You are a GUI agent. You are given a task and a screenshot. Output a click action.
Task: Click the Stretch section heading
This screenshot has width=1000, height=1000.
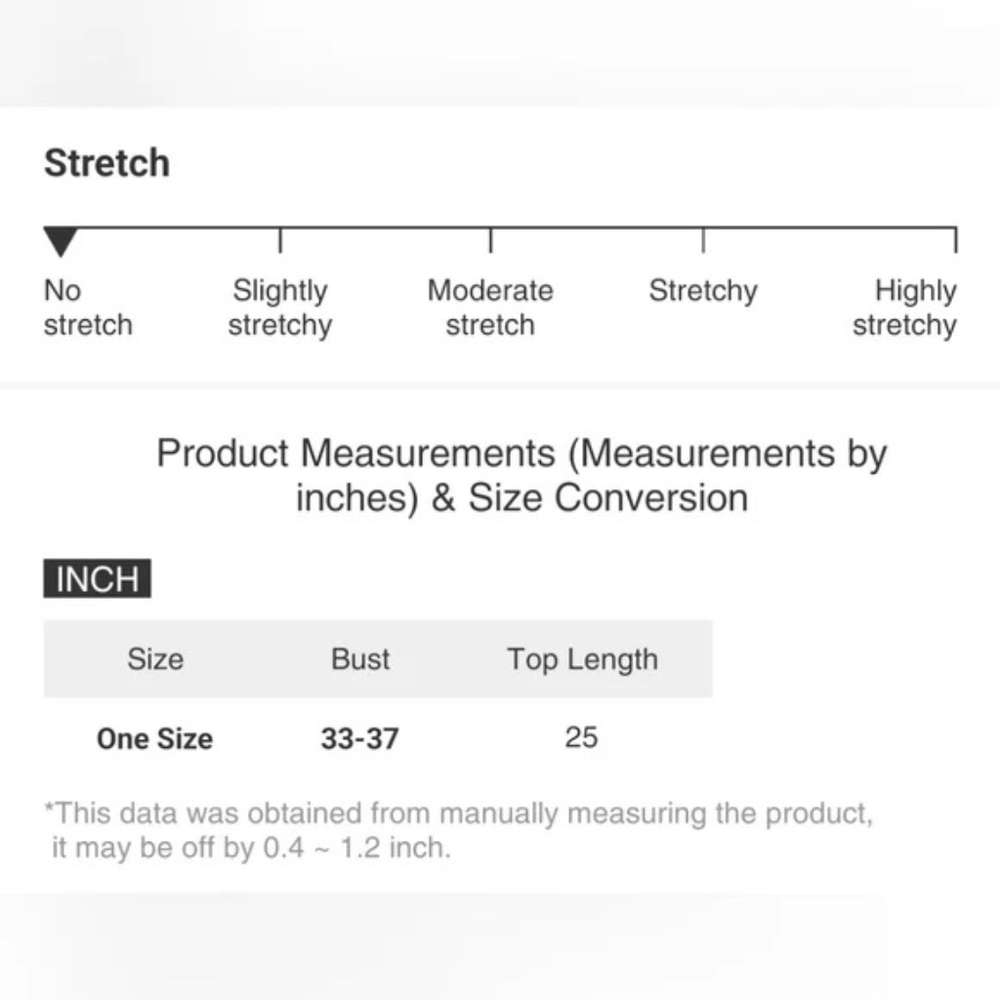click(x=107, y=163)
